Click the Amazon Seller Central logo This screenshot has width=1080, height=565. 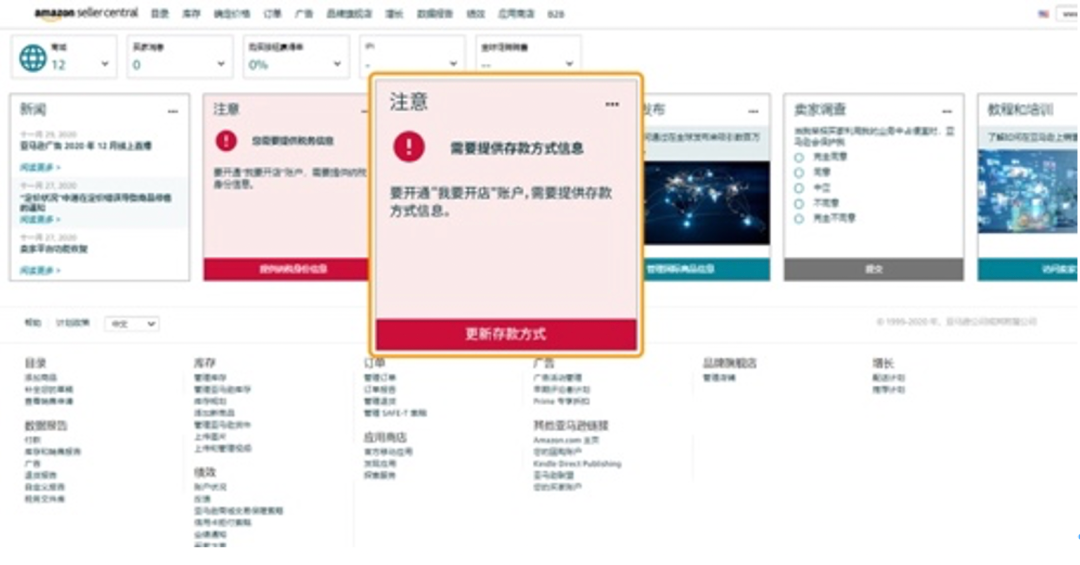[86, 13]
